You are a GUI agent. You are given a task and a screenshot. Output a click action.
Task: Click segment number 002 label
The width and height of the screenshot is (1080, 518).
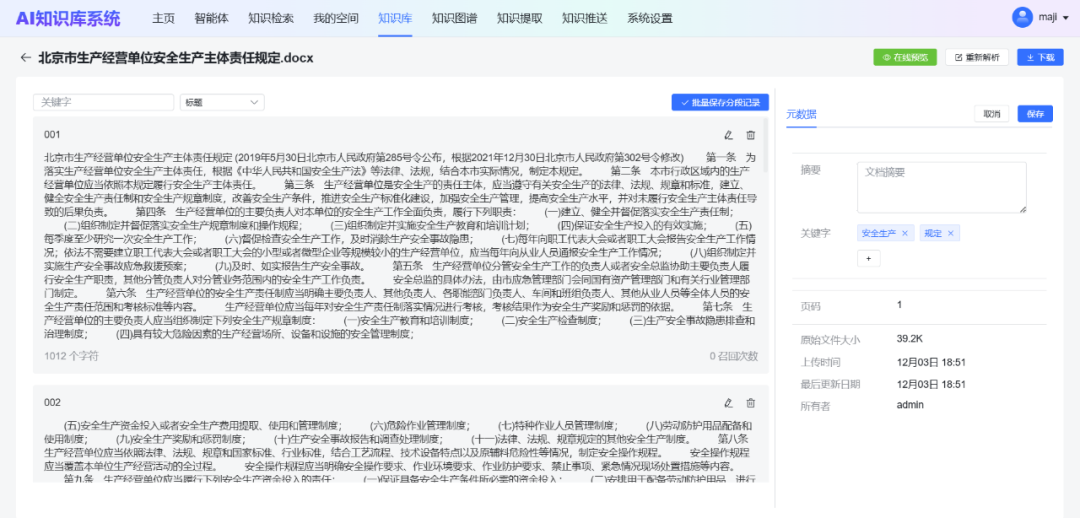(x=52, y=402)
